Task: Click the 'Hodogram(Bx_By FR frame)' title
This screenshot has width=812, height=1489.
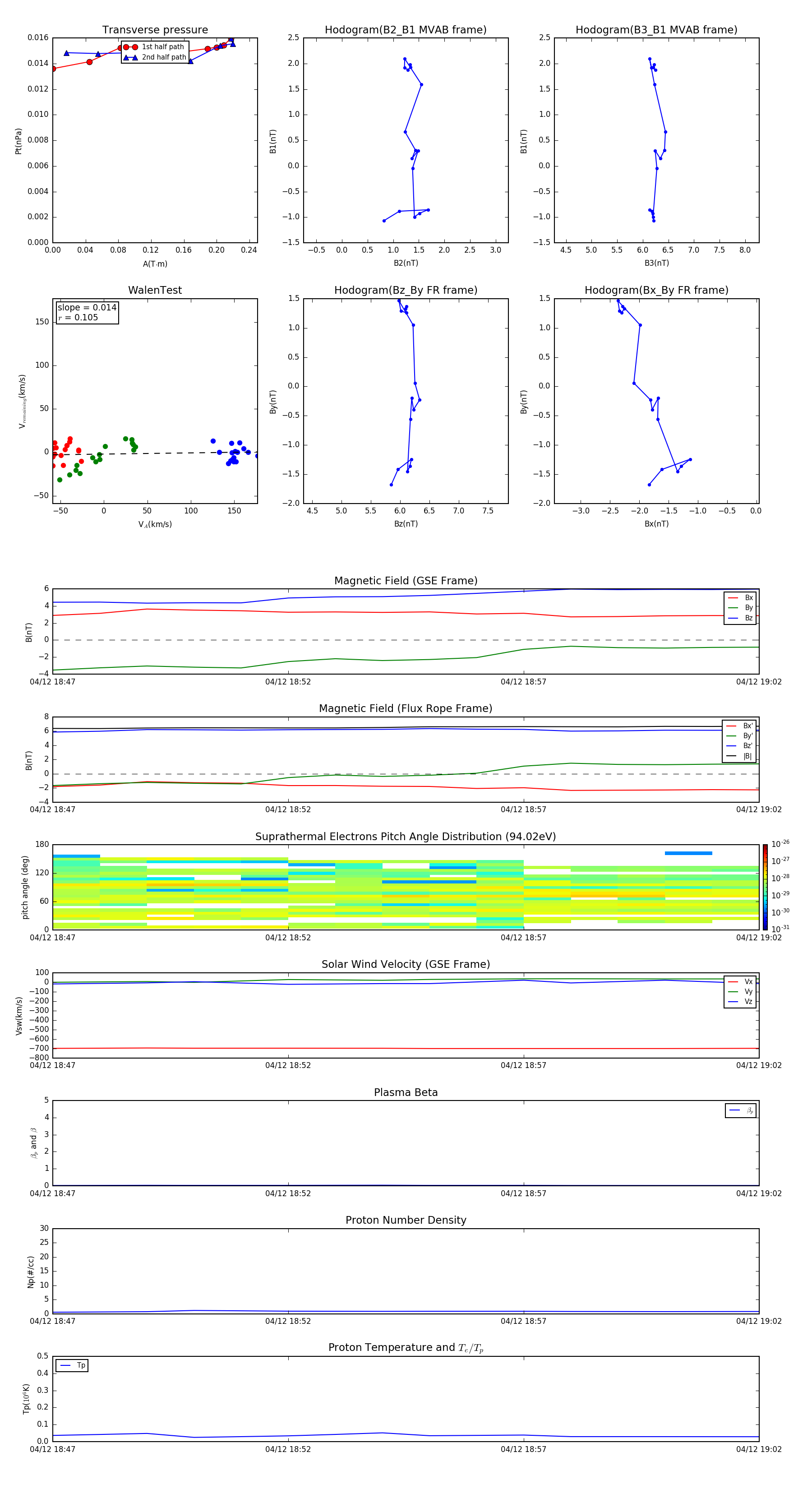Action: [656, 290]
